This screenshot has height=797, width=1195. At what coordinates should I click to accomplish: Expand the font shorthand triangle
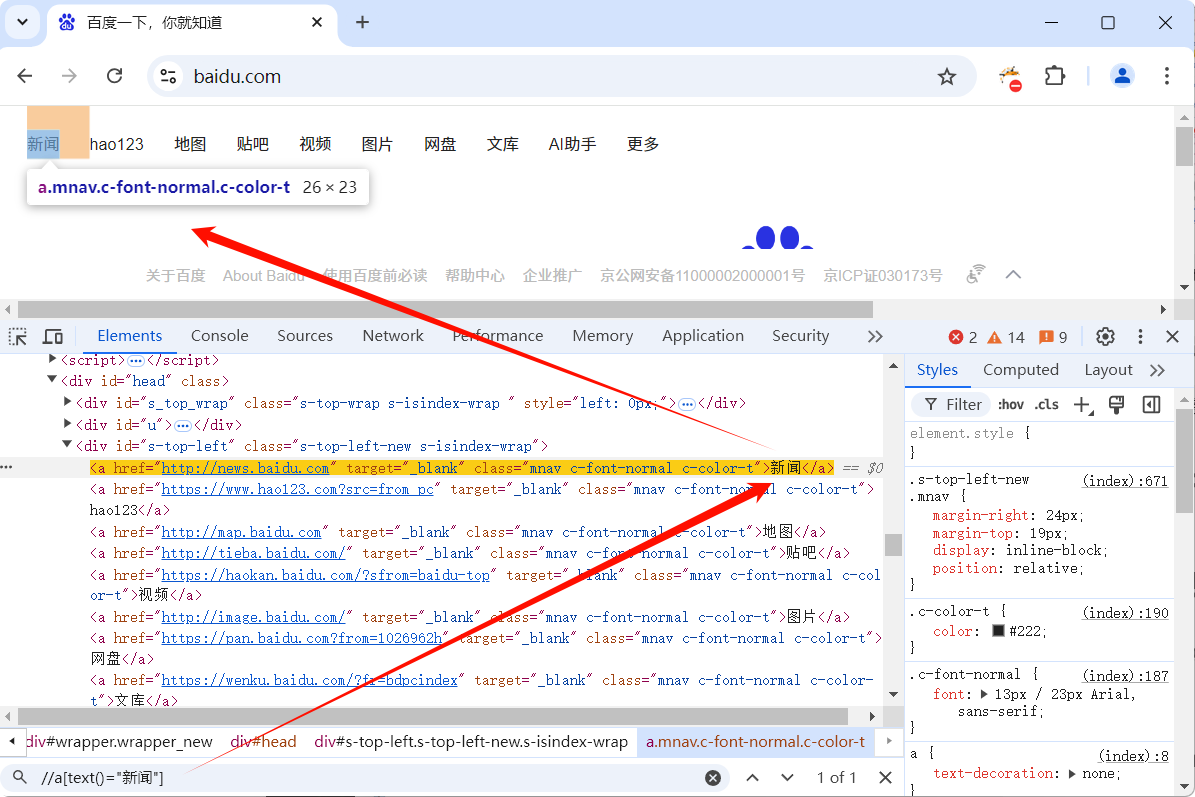(984, 694)
